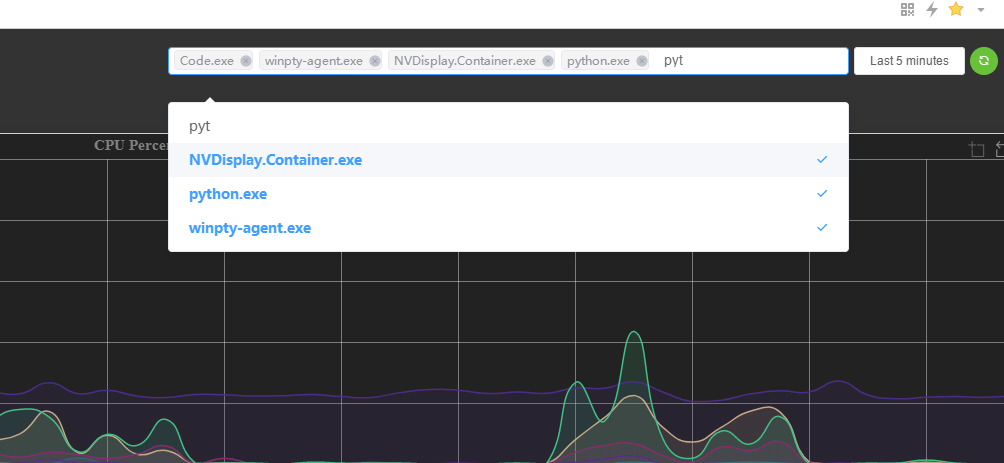Remove the NVDisplay.Container.exe tag
1004x463 pixels.
tap(548, 61)
